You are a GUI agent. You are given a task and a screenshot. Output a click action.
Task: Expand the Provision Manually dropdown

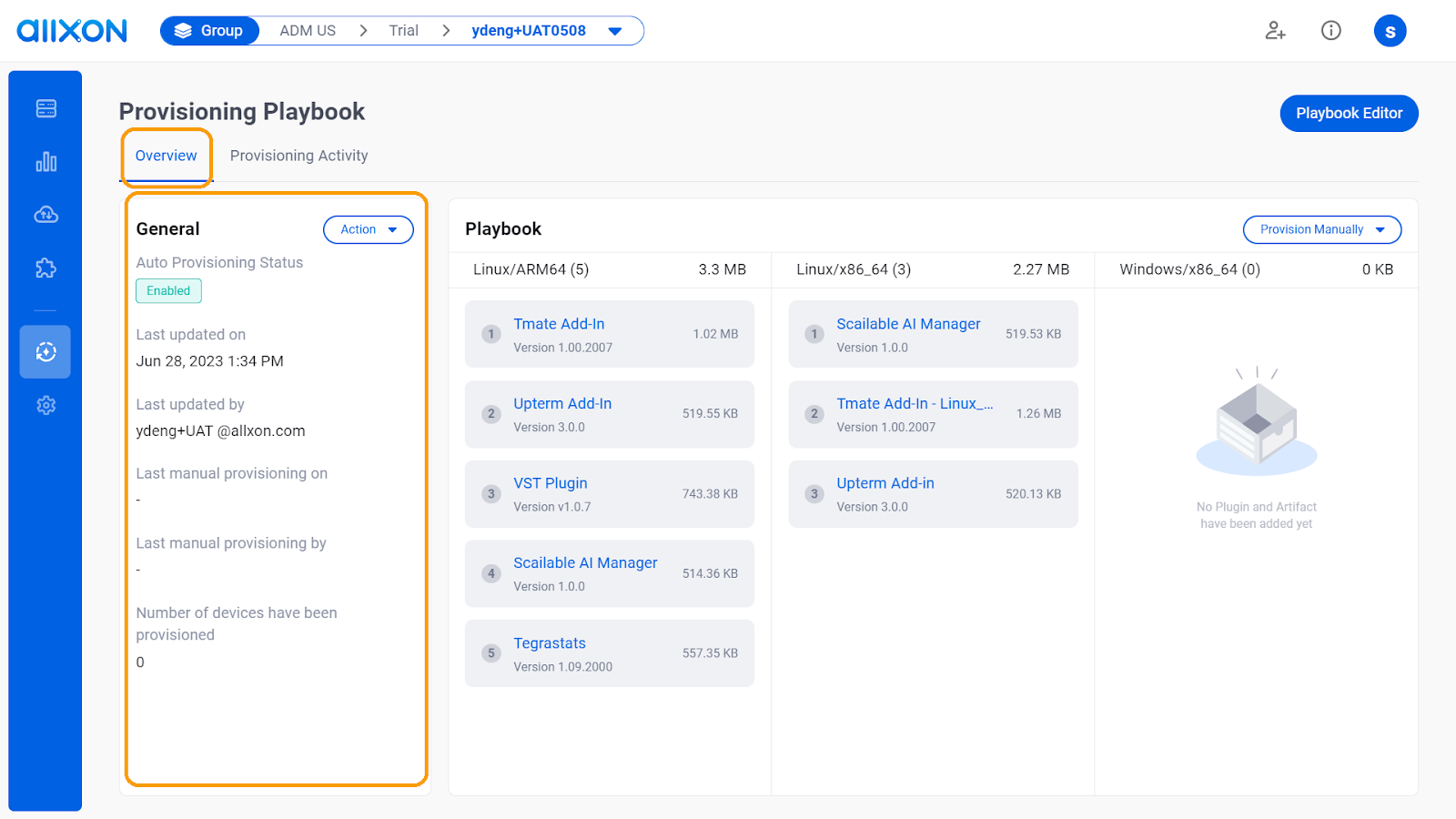(x=1321, y=229)
